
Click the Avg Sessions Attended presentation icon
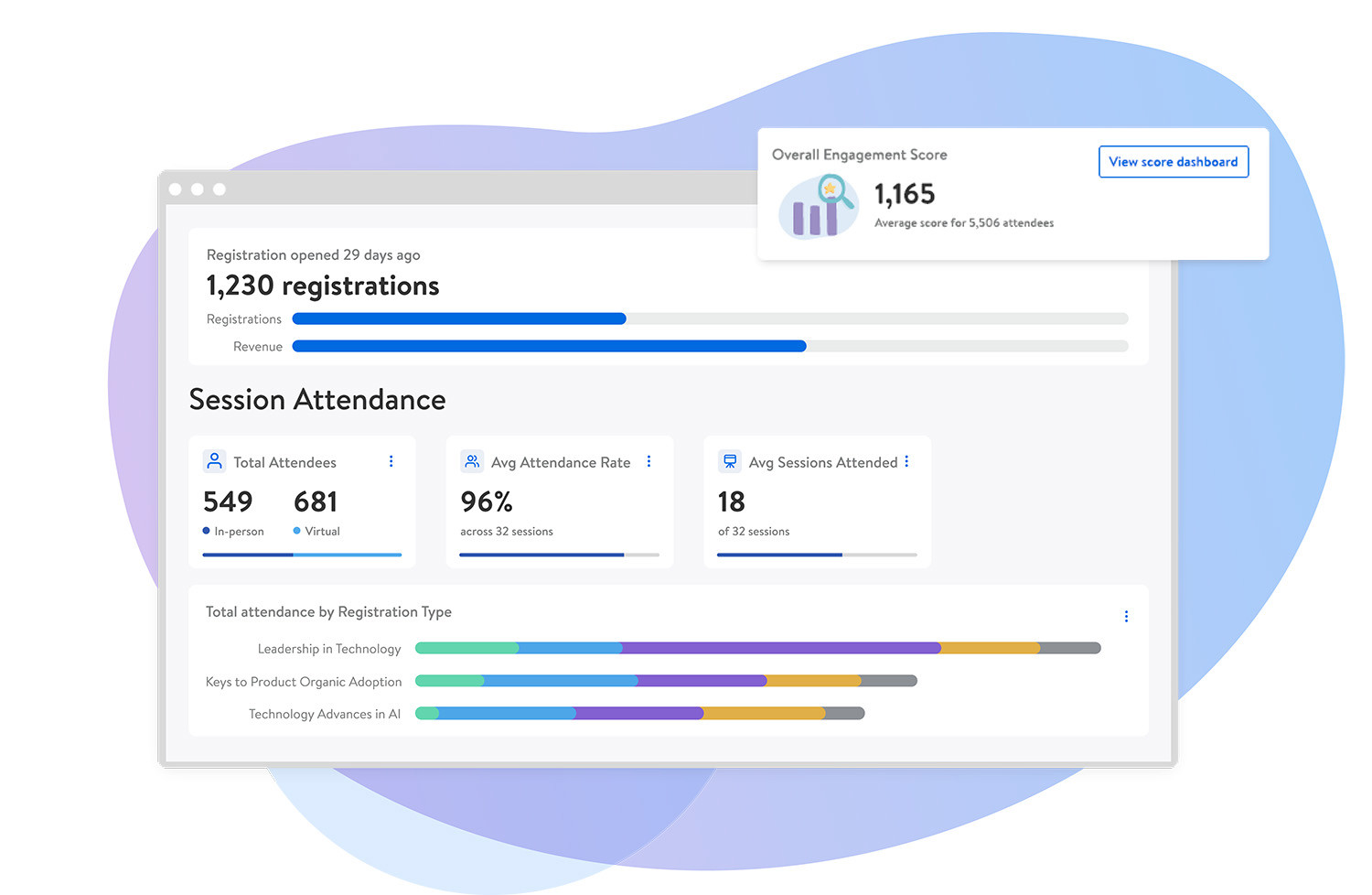730,461
